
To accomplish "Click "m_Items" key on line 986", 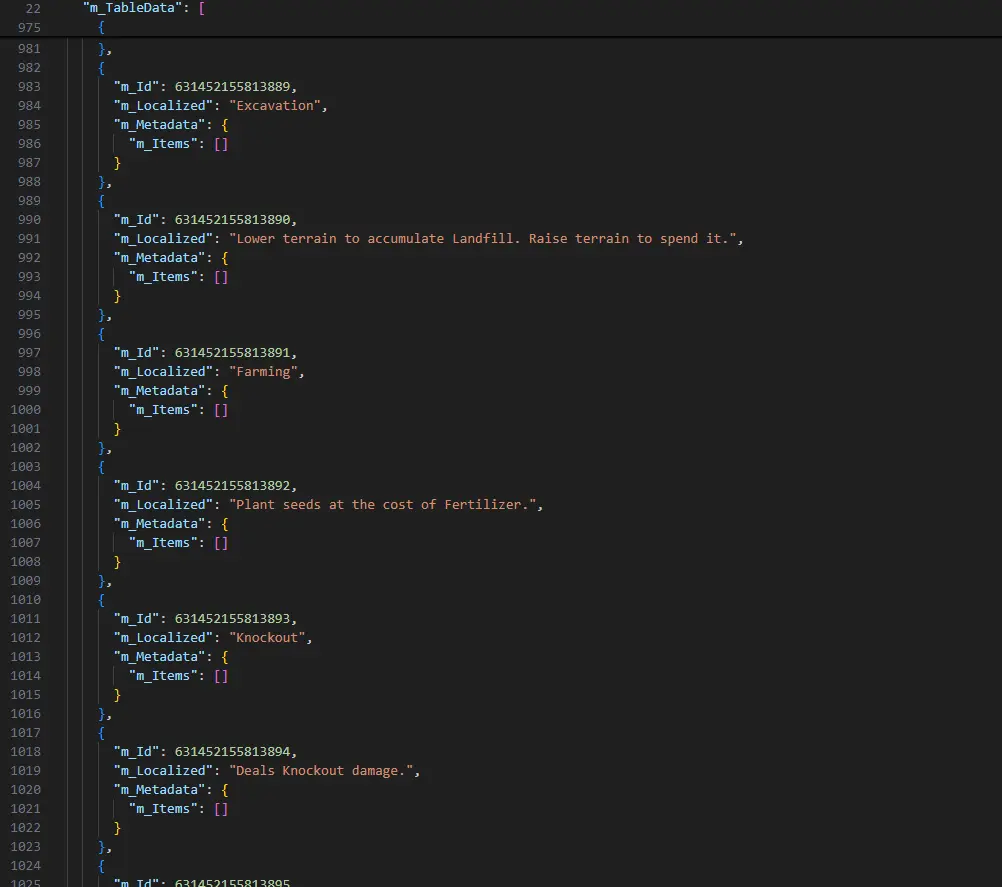I will pyautogui.click(x=163, y=144).
